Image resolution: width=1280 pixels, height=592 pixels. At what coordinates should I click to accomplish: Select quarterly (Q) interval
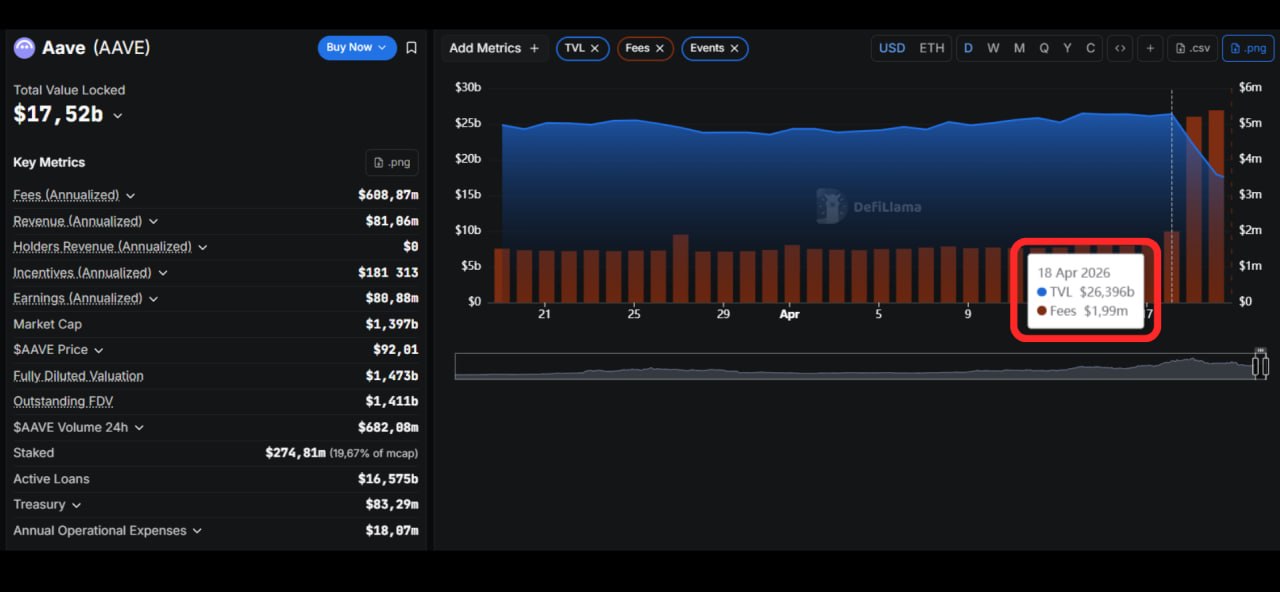1044,48
